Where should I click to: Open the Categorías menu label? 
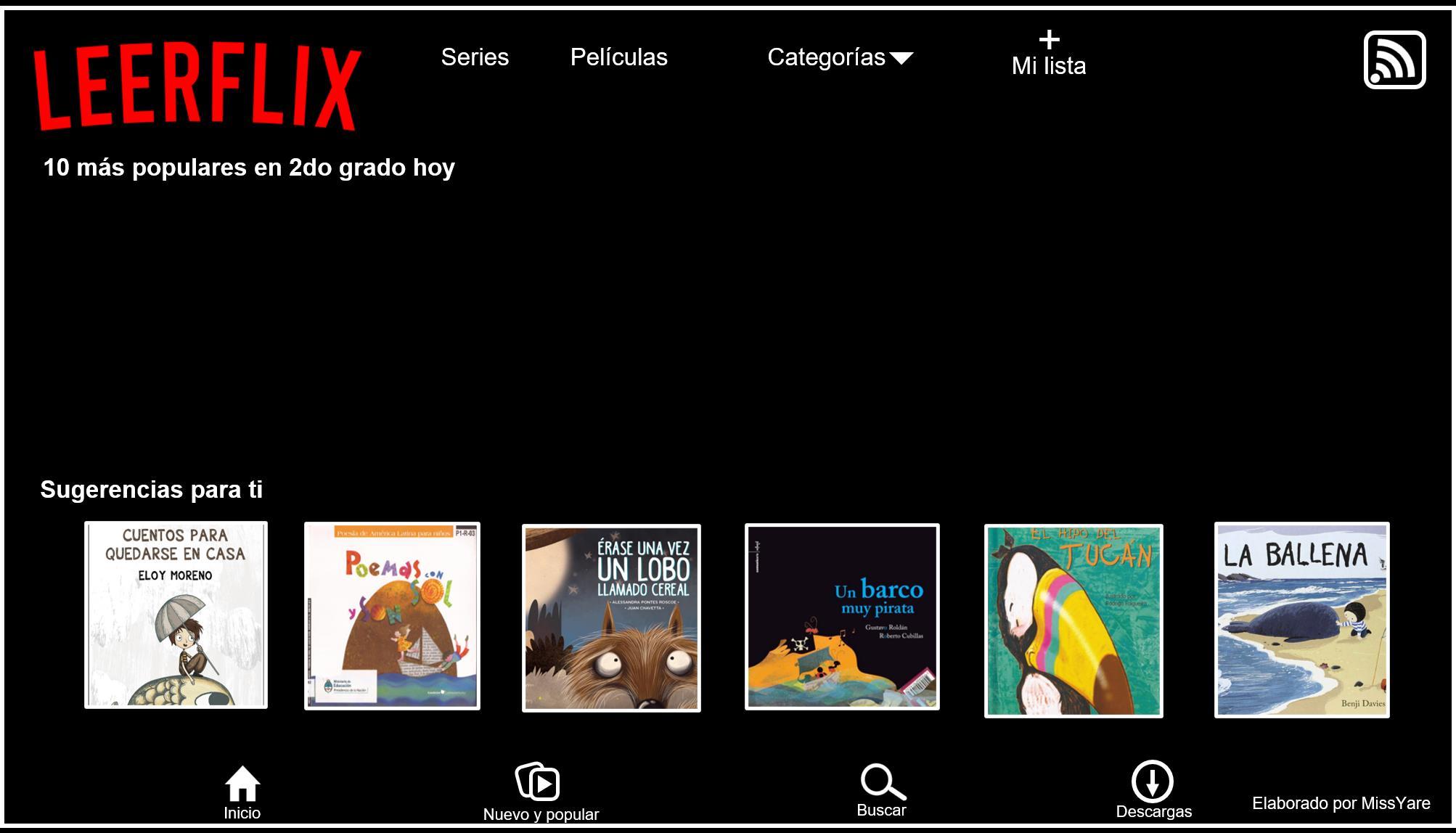pyautogui.click(x=826, y=57)
